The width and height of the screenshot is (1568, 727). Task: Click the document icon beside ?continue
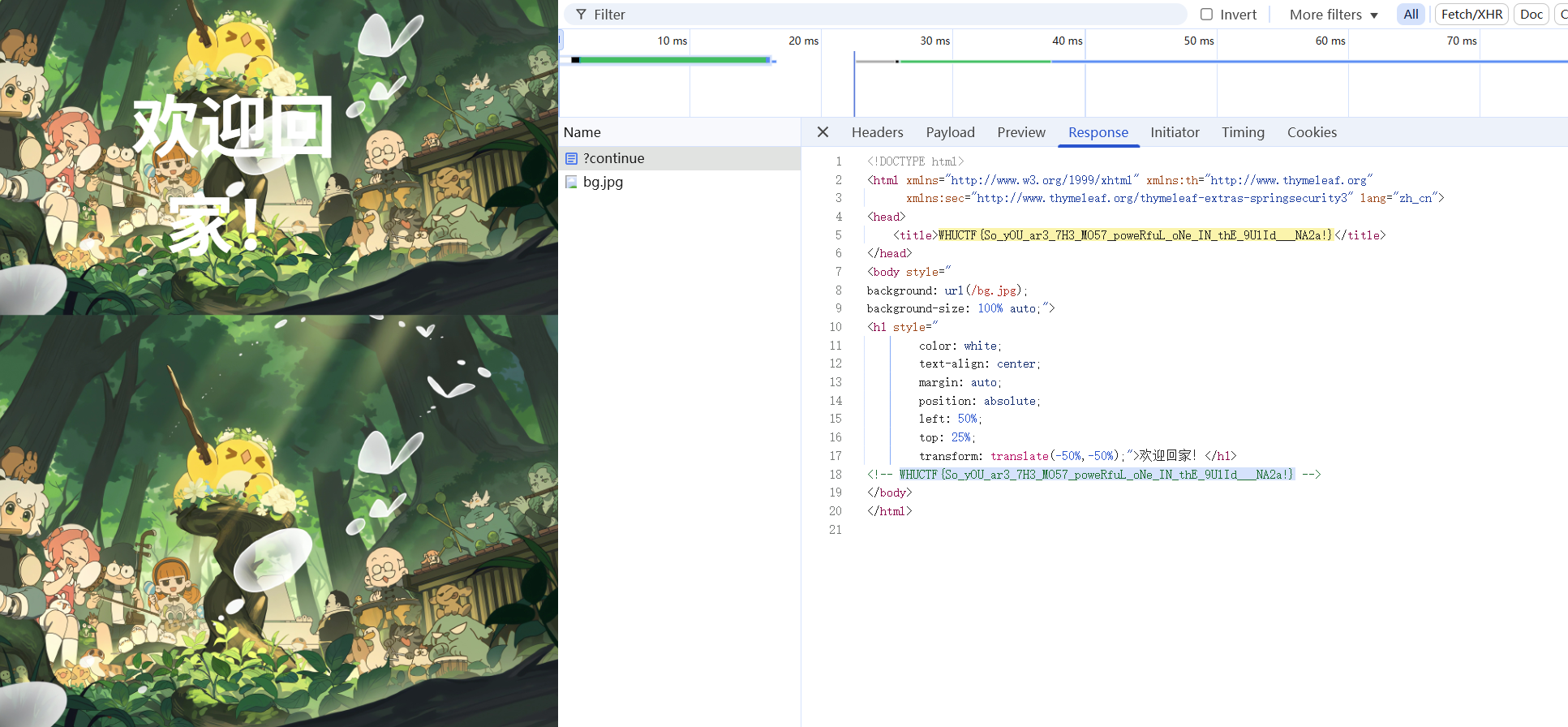click(571, 158)
